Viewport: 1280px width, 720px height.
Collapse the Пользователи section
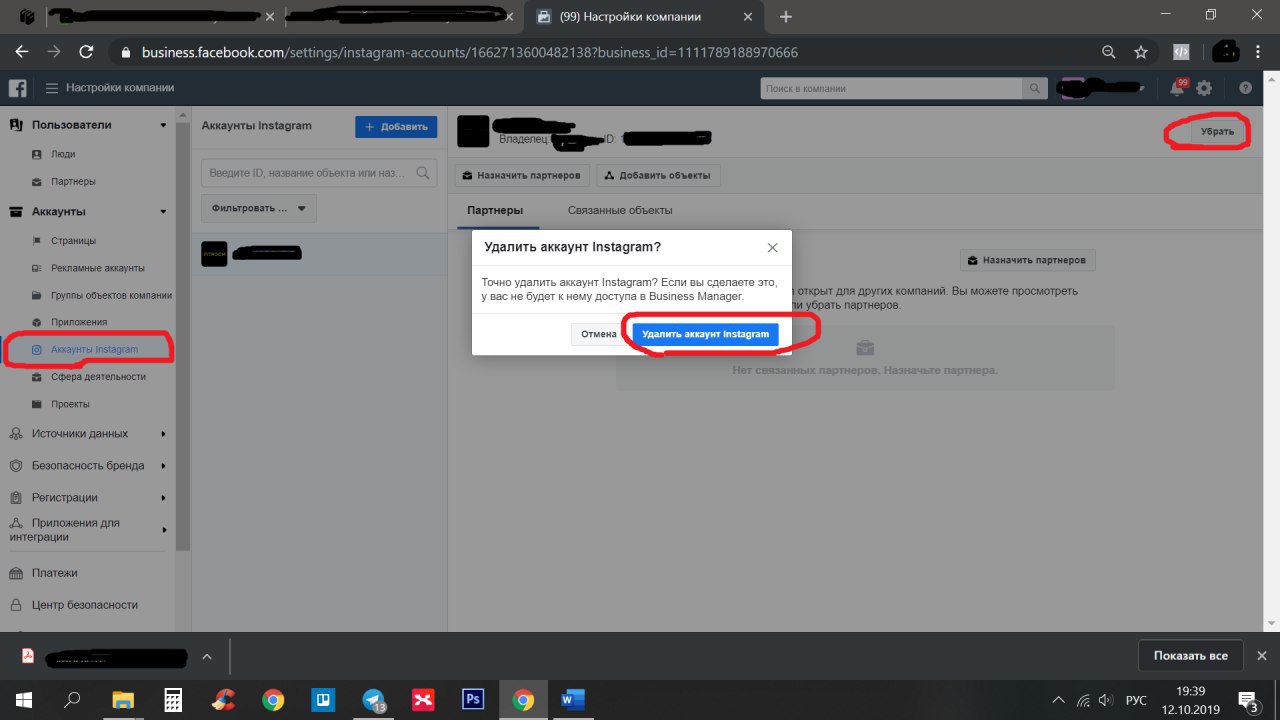[x=164, y=125]
